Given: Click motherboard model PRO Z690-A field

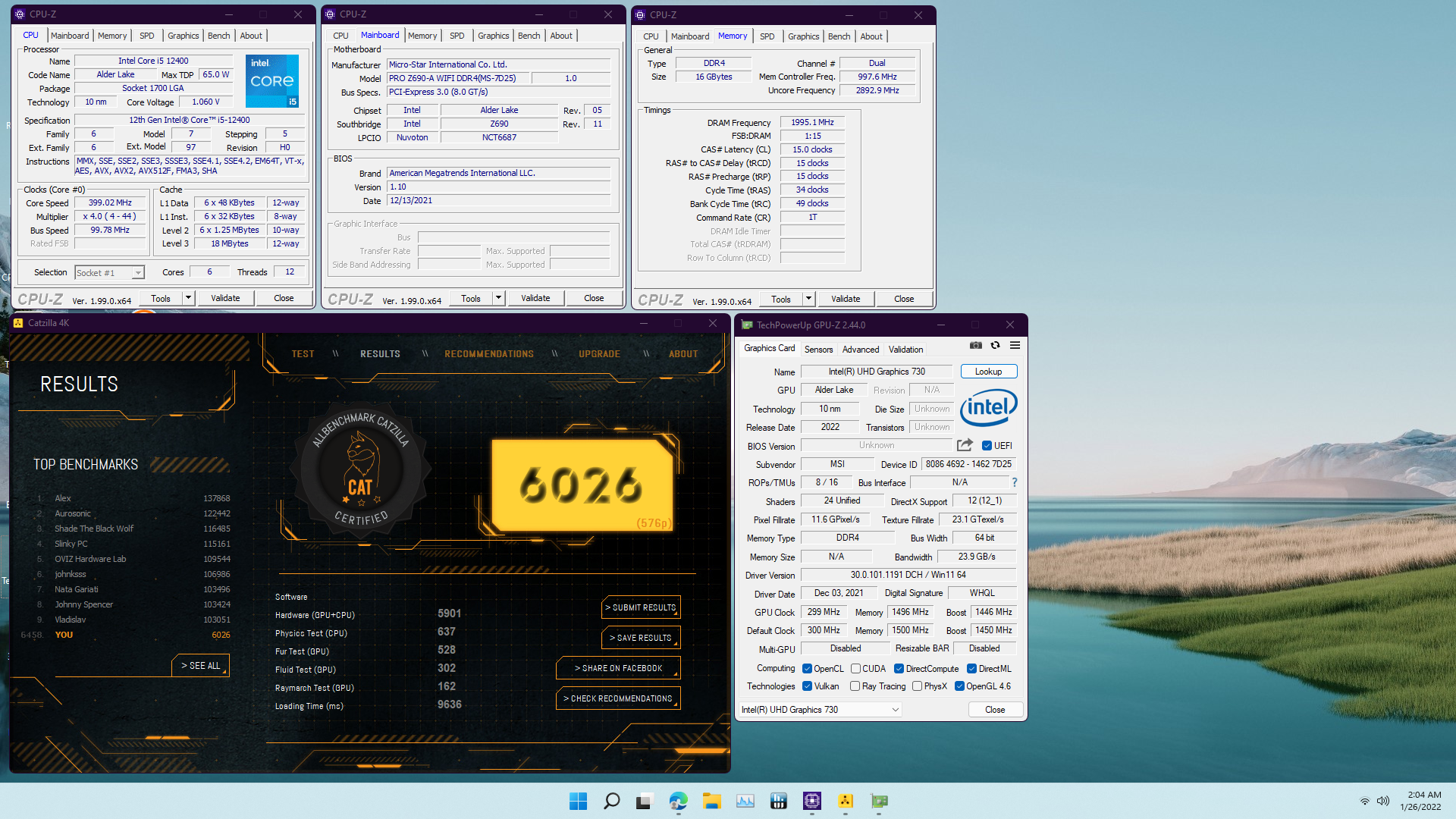Looking at the screenshot, I should 458,78.
